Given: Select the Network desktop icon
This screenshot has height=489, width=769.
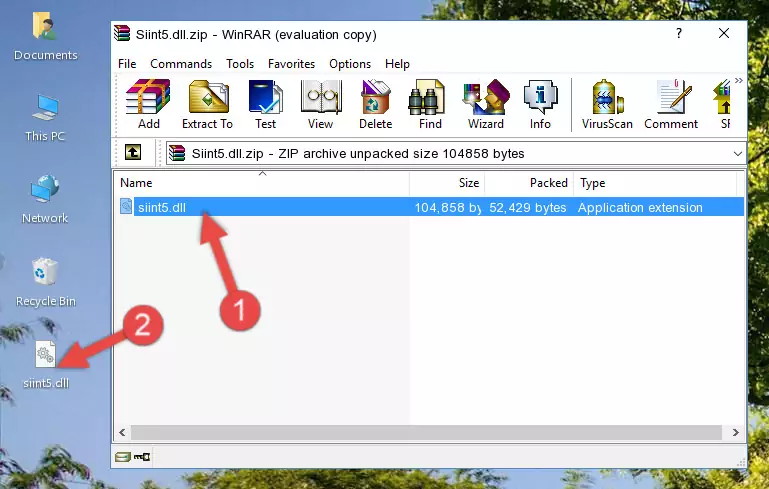Looking at the screenshot, I should tap(45, 199).
